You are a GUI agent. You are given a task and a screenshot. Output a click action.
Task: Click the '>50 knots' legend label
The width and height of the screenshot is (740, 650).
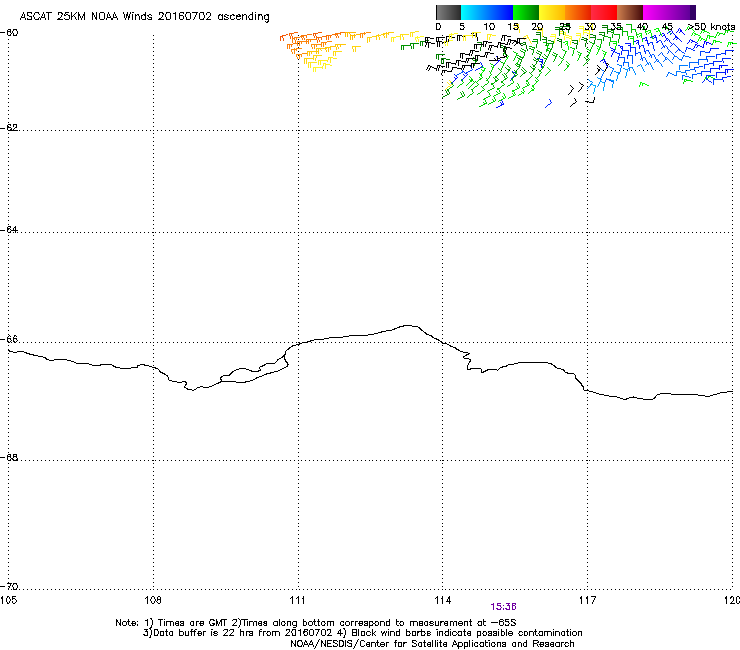coord(711,27)
